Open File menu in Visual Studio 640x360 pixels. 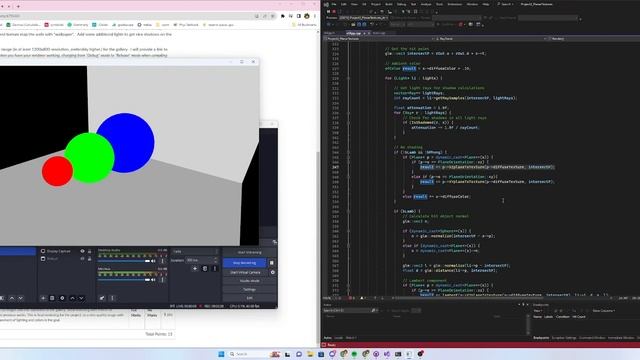pos(333,4)
